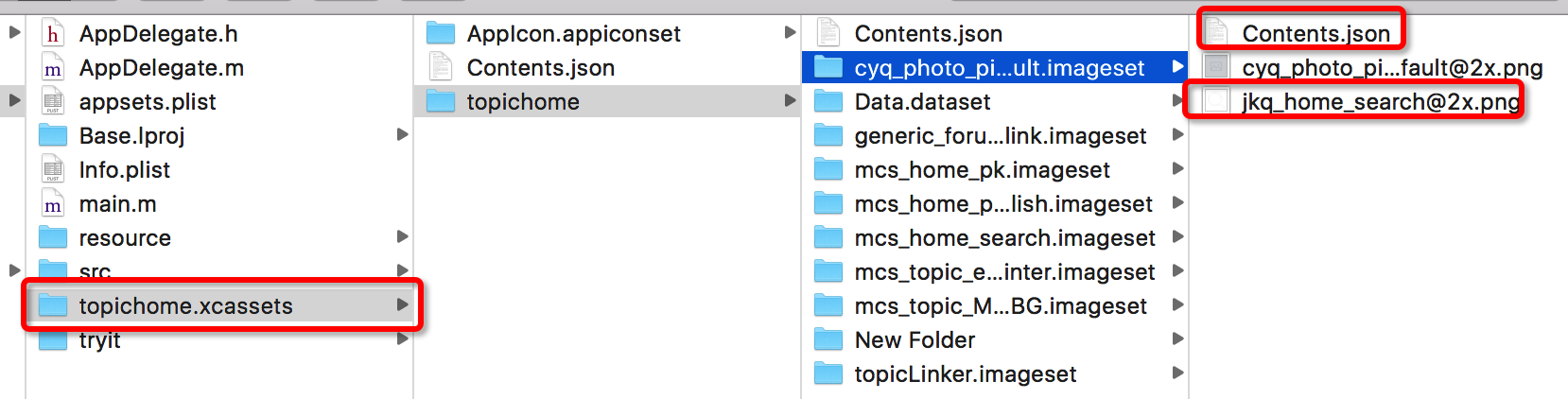Click the Info.plist file icon
The height and width of the screenshot is (399, 1568).
tap(53, 170)
